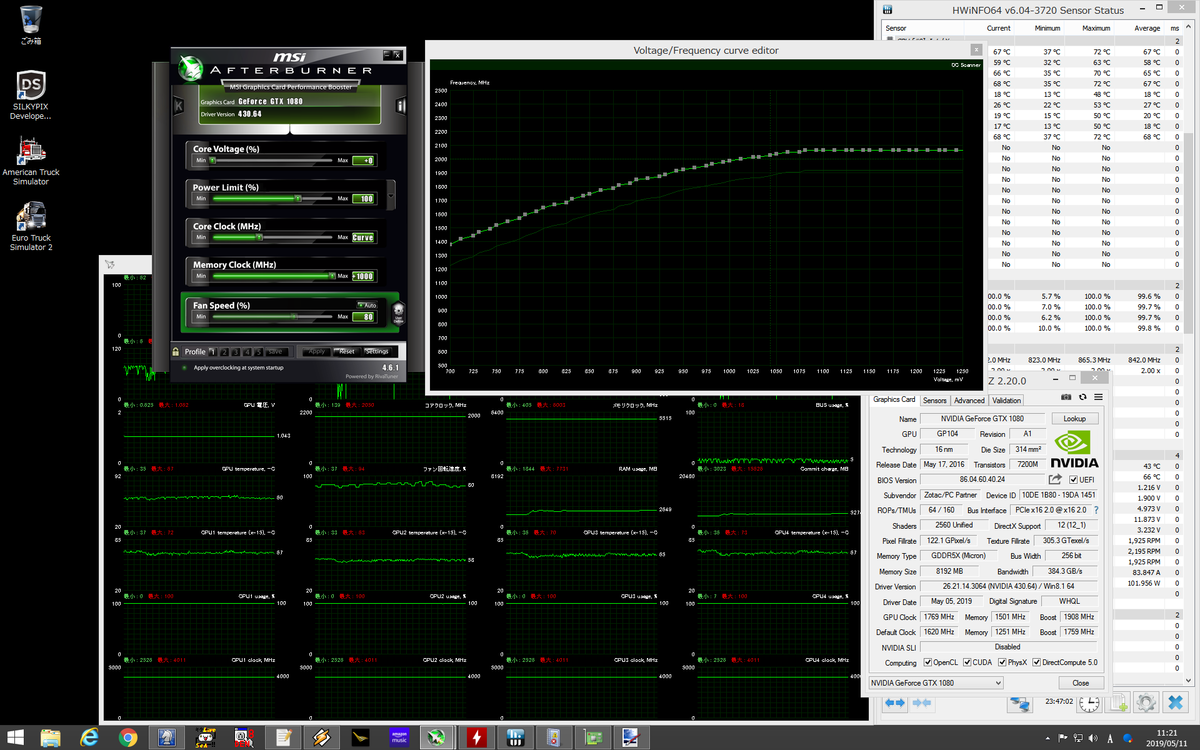Open Internet Explorer from the taskbar

coord(90,737)
